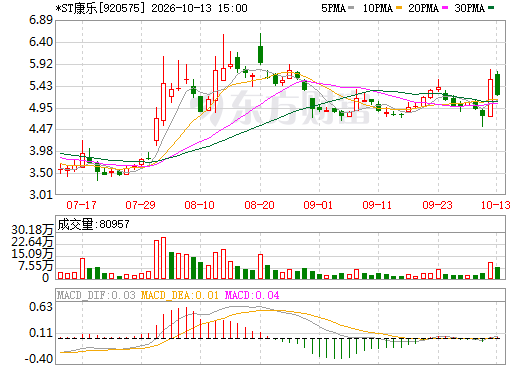Click price axis value 6.40
This screenshot has width=520, height=365.
coord(41,42)
